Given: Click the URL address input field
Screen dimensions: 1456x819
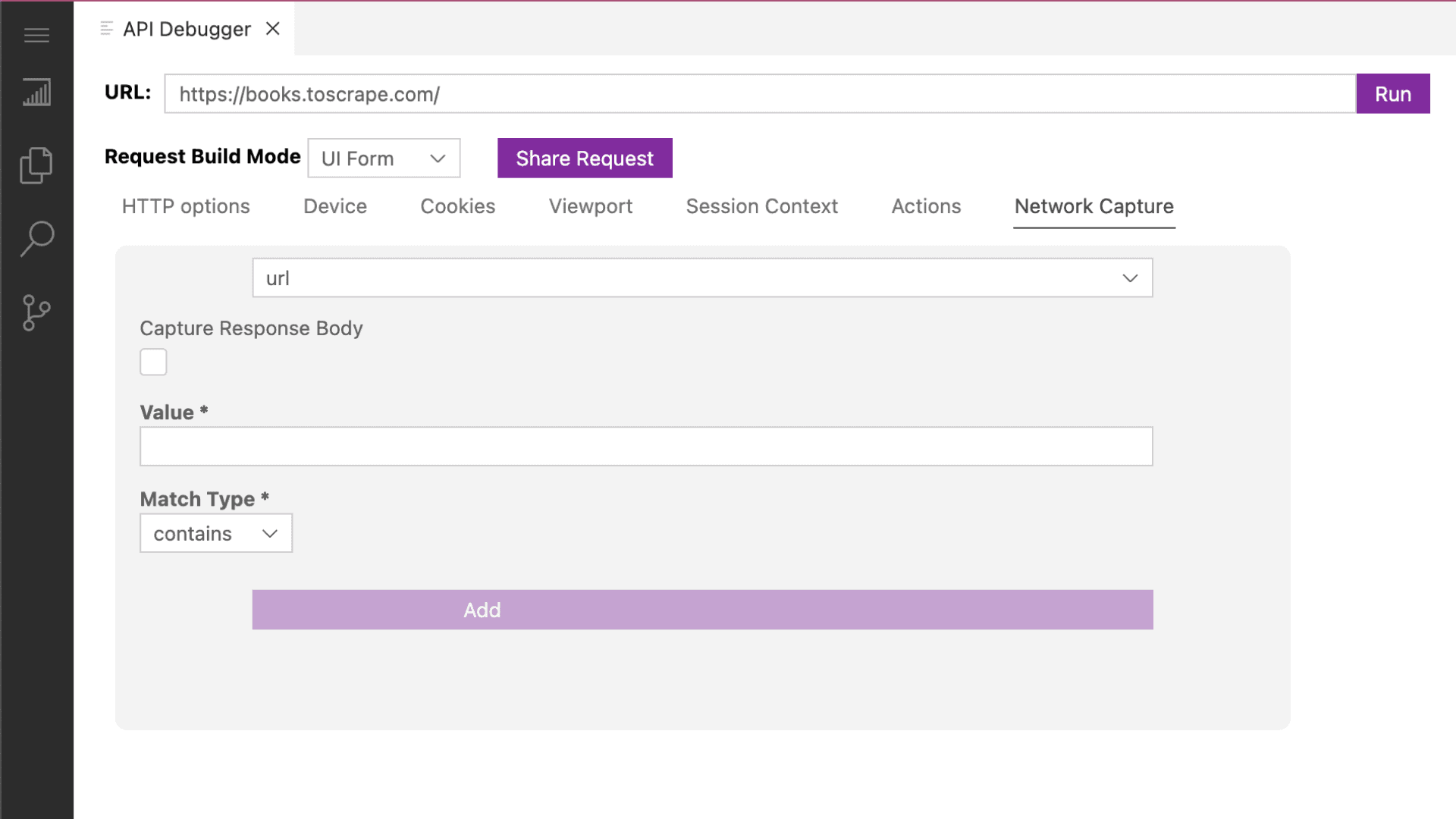Looking at the screenshot, I should tap(760, 94).
